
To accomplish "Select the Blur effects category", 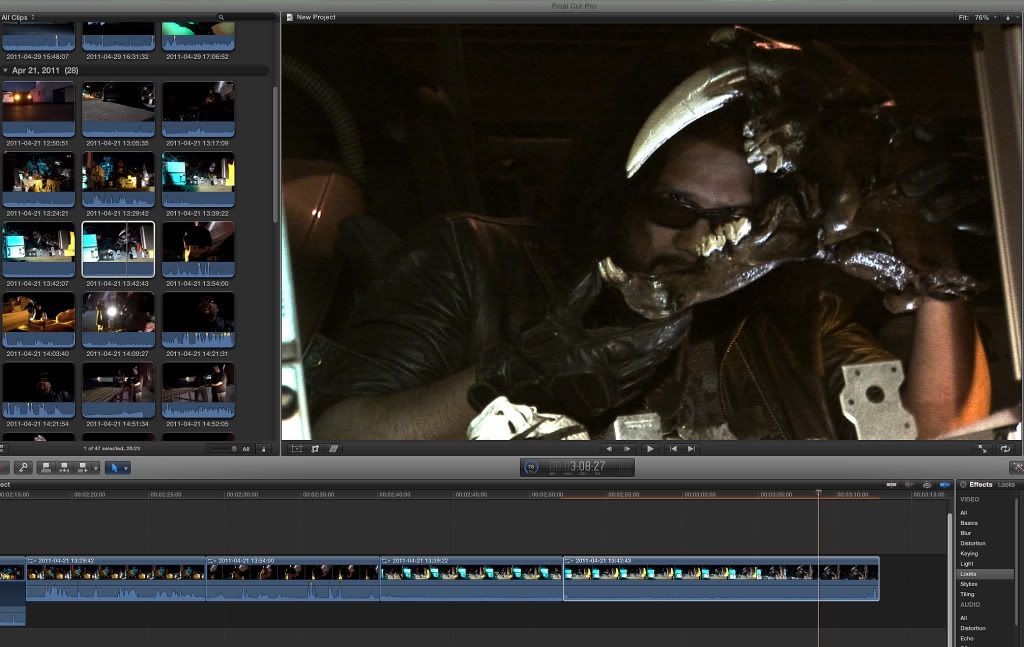I will [966, 533].
